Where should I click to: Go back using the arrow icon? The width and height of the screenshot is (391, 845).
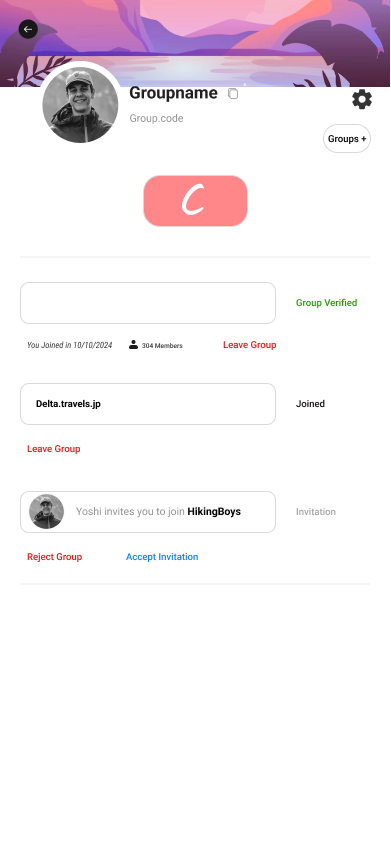pos(28,29)
